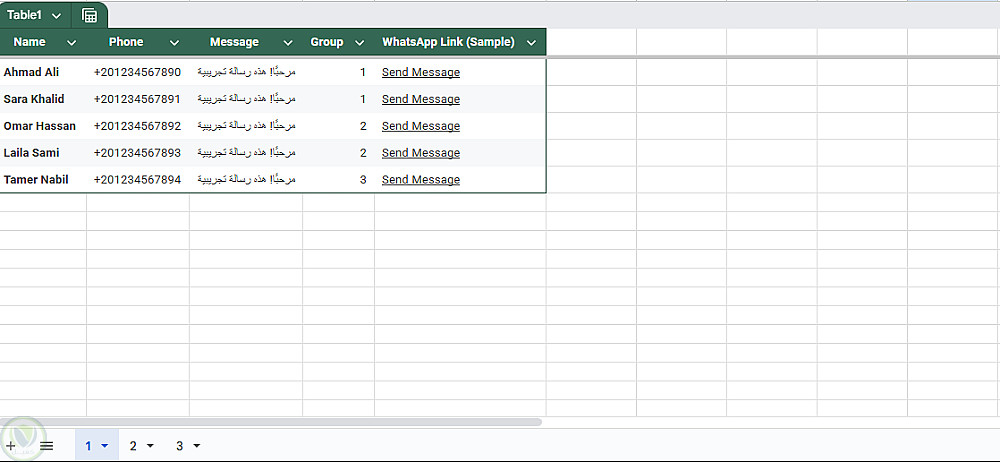The width and height of the screenshot is (1000, 462).
Task: Open the Phone column filter dropdown
Action: point(174,43)
